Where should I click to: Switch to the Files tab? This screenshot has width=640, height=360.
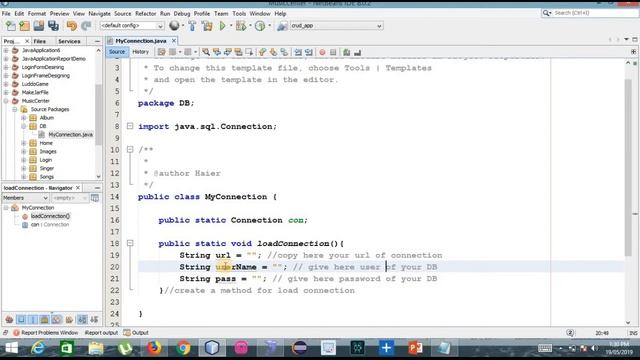[40, 41]
